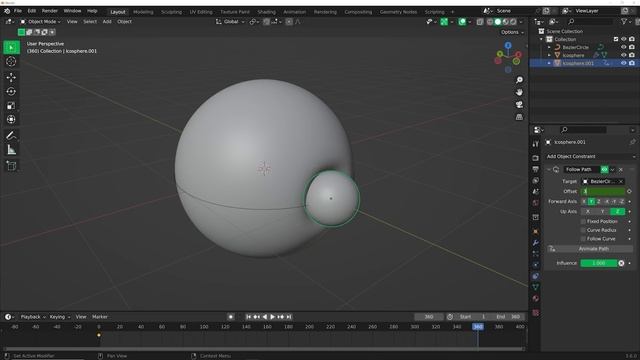Open the Keying dropdown in timeline
The image size is (640, 360).
(x=60, y=317)
